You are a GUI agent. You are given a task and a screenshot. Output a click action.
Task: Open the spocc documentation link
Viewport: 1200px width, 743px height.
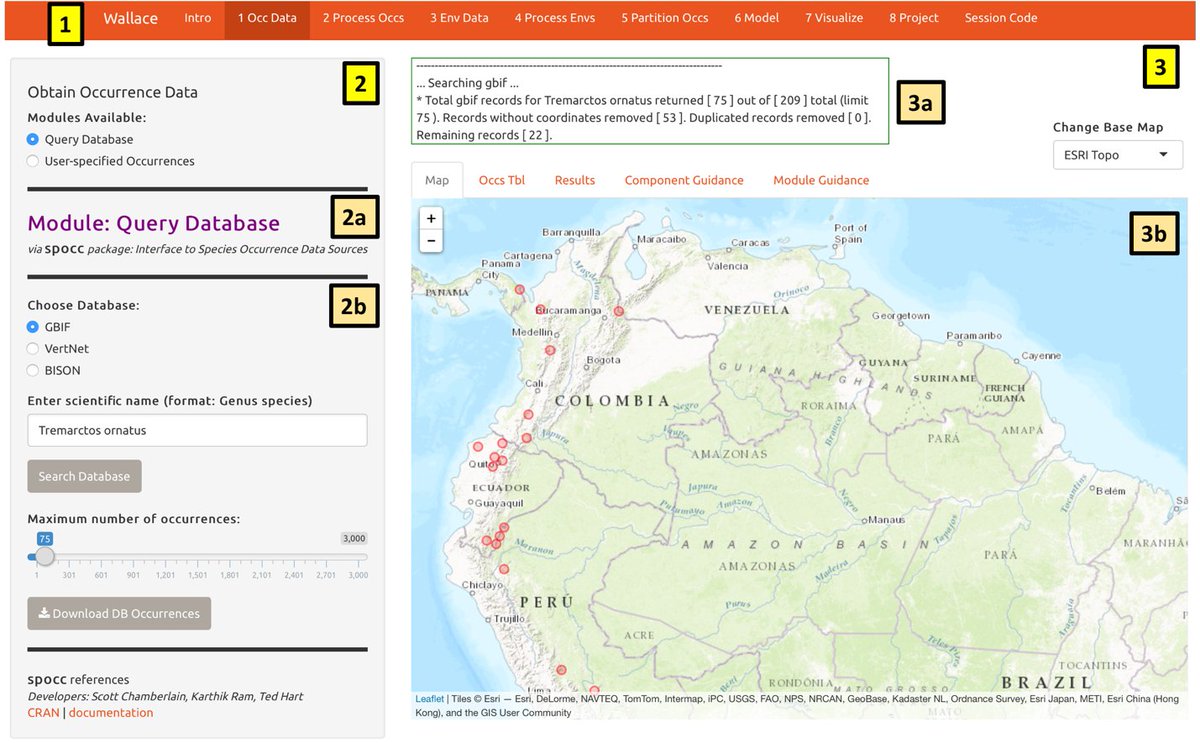click(x=111, y=712)
